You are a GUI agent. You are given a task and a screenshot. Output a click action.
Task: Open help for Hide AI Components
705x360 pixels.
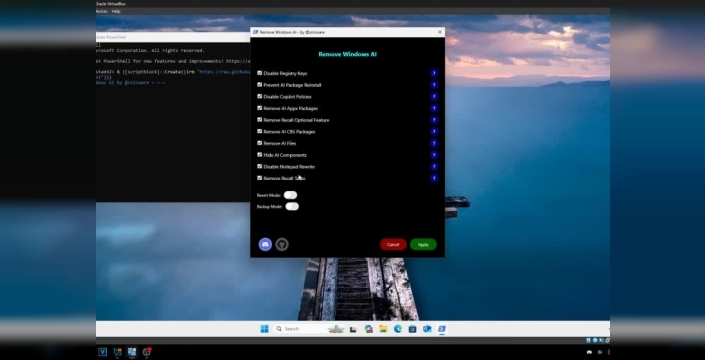[x=434, y=155]
